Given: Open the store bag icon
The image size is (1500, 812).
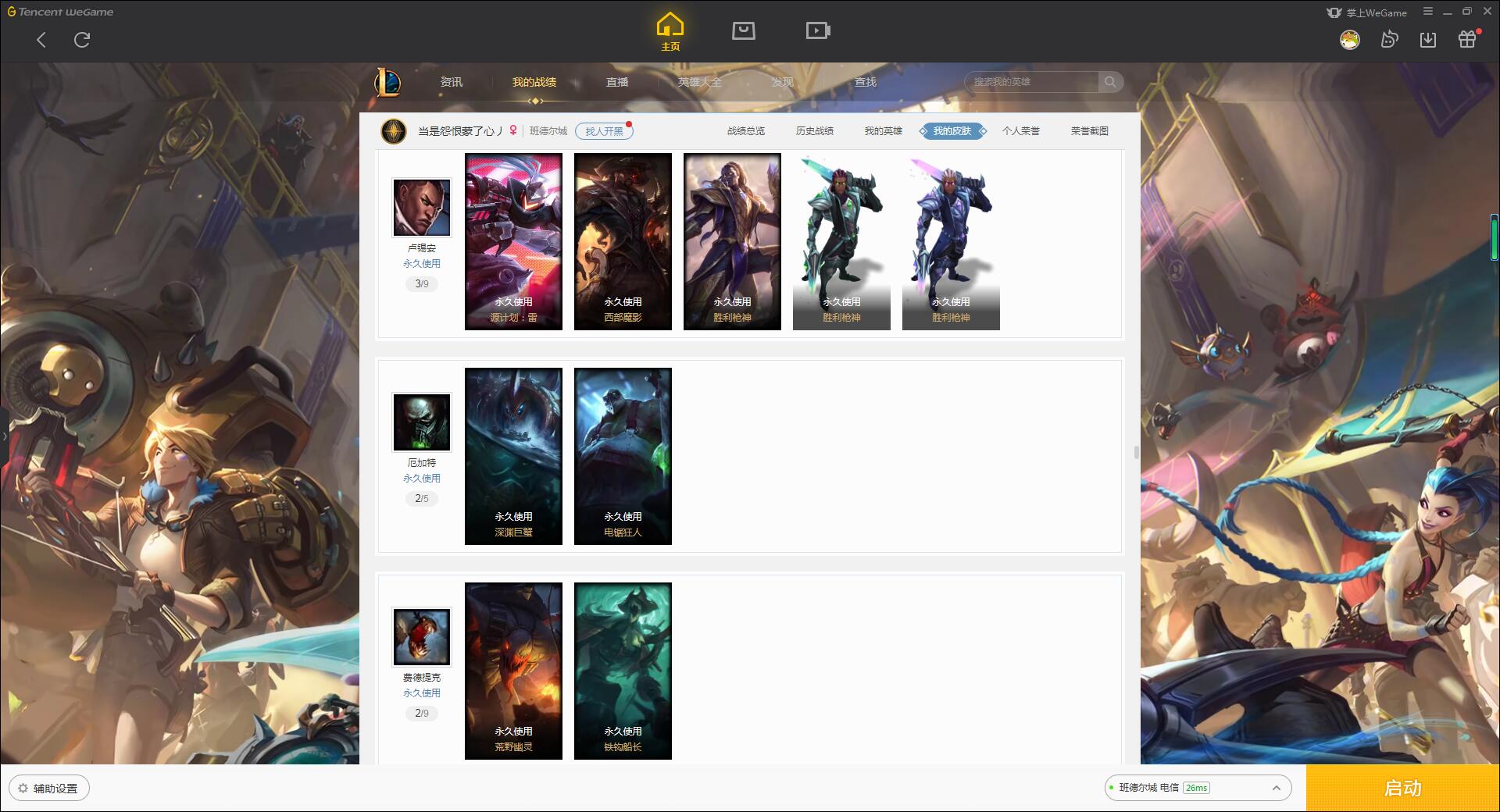Looking at the screenshot, I should [743, 30].
